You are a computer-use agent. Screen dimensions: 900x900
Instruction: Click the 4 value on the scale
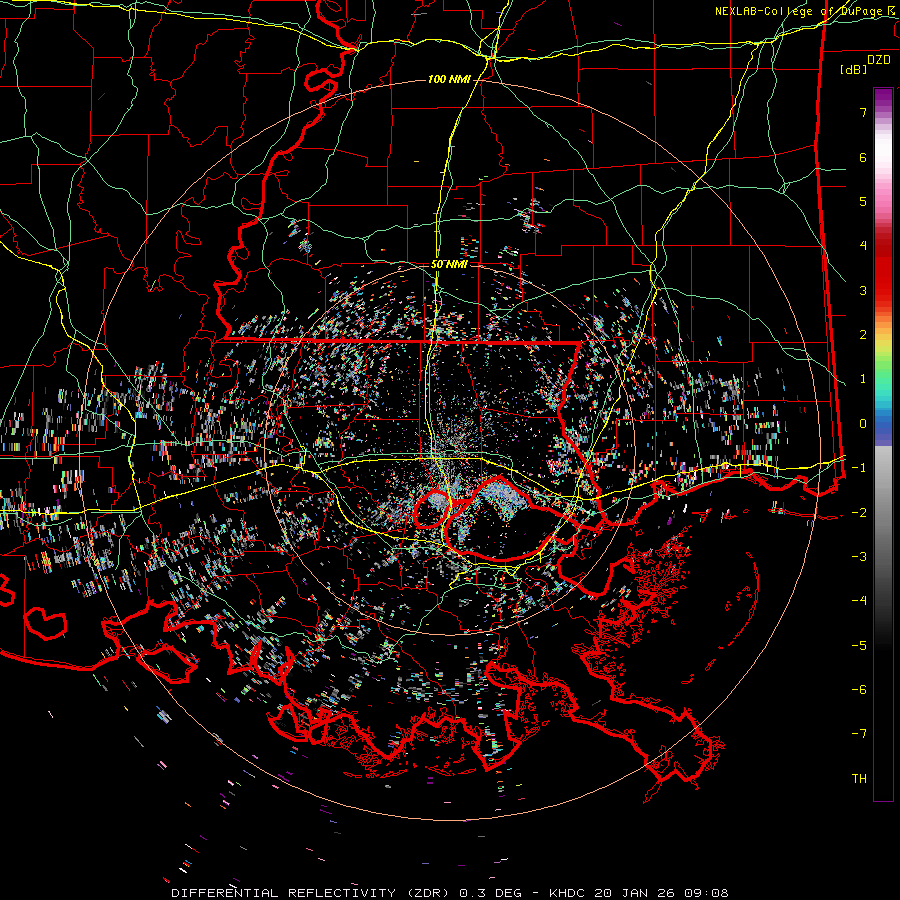click(x=863, y=246)
